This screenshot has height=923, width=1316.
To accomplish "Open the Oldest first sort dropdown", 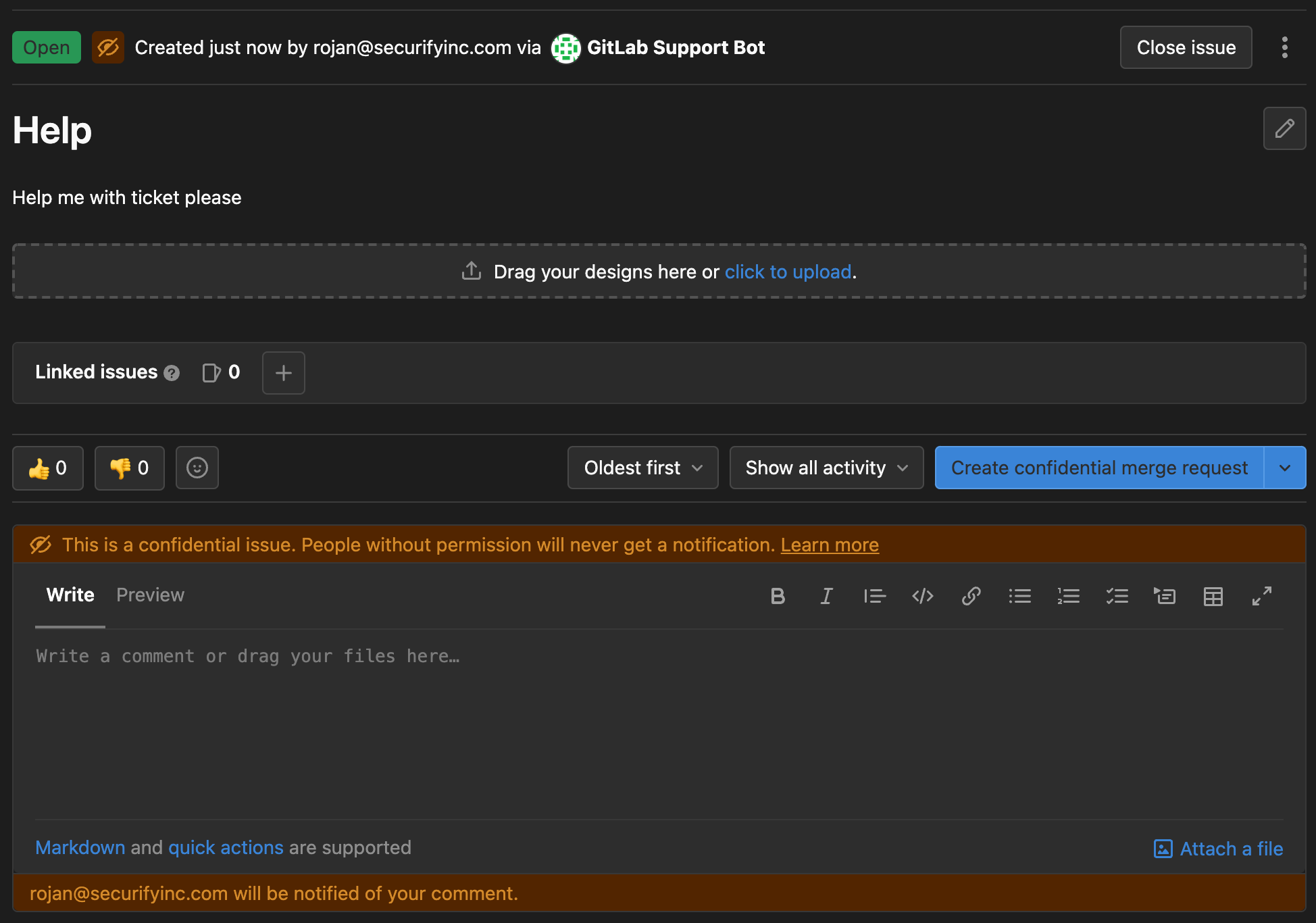I will [643, 468].
